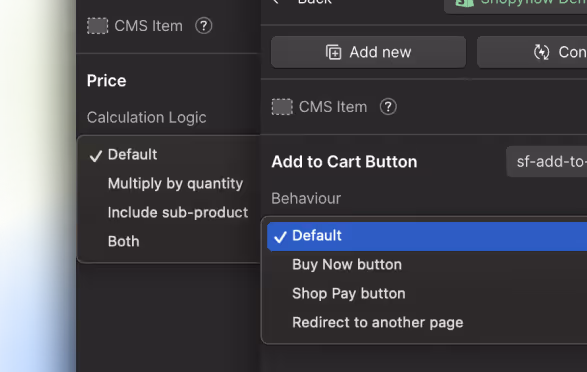Click the sf-add-to attribute field
Viewport: 587px width, 372px height.
547,162
